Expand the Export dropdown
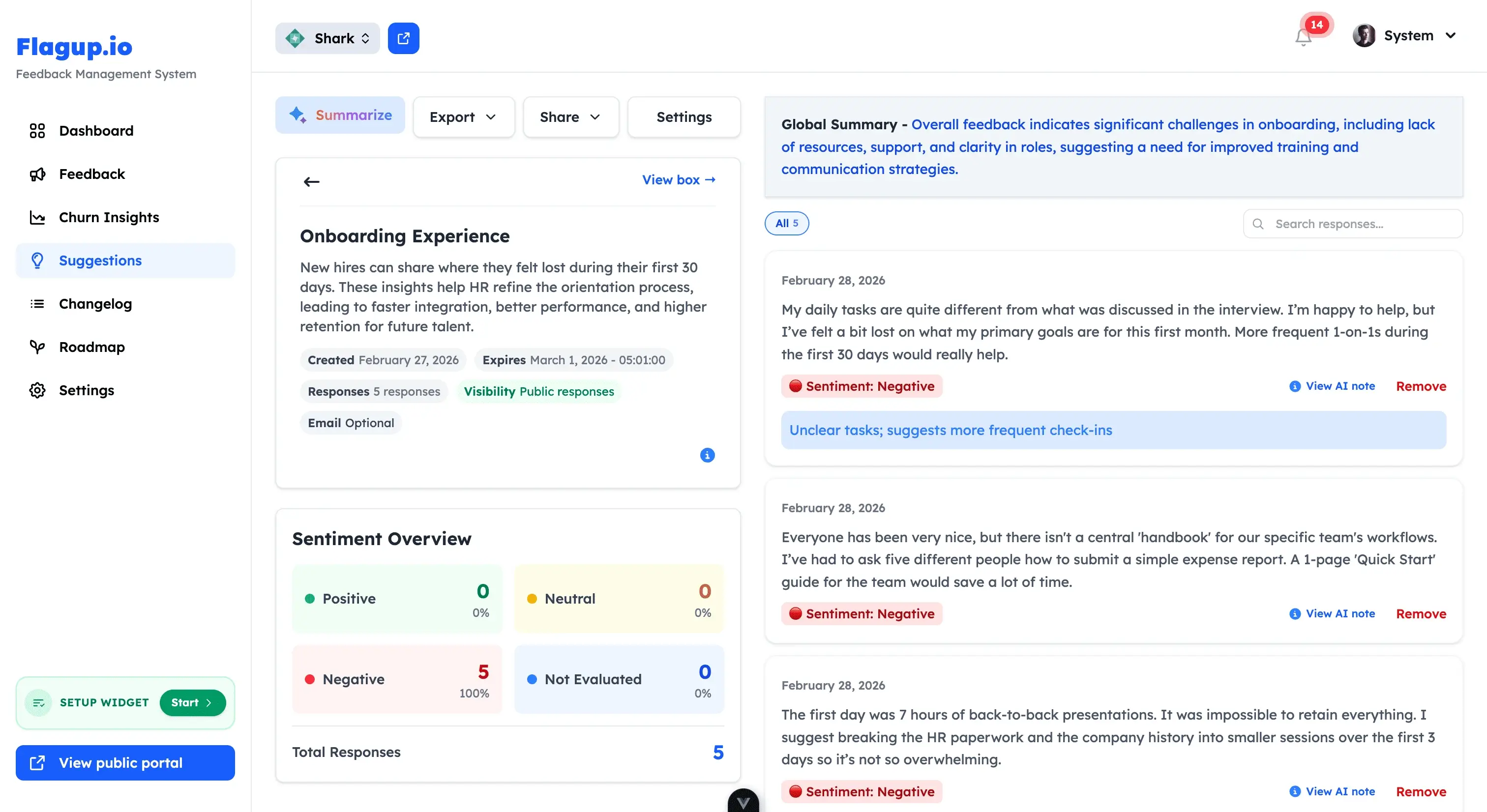Viewport: 1487px width, 812px height. pos(464,116)
